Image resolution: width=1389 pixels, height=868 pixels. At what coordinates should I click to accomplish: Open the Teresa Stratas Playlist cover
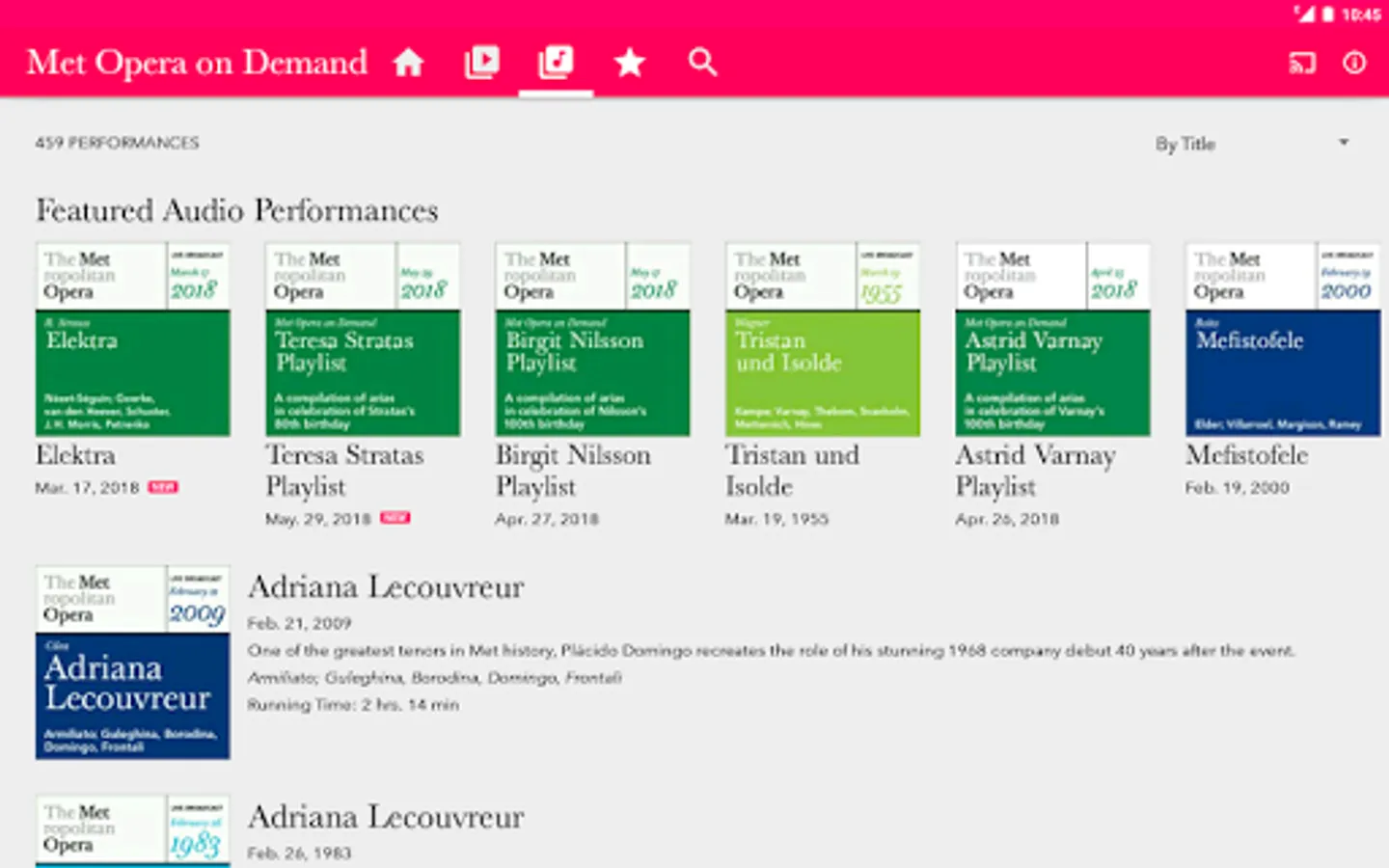coord(363,339)
